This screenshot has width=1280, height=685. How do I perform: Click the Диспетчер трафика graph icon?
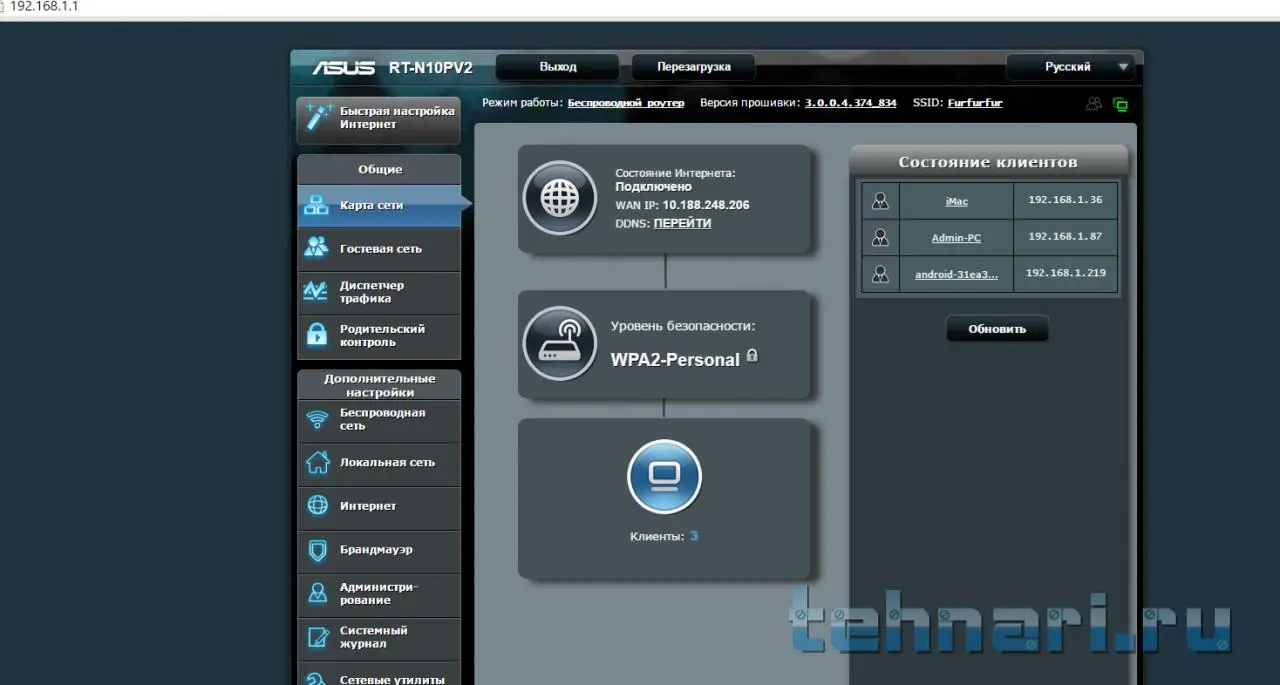[x=316, y=291]
